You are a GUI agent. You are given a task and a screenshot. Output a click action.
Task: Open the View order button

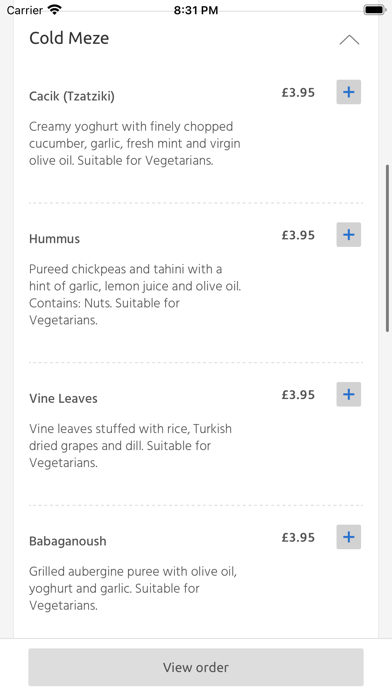click(x=196, y=667)
